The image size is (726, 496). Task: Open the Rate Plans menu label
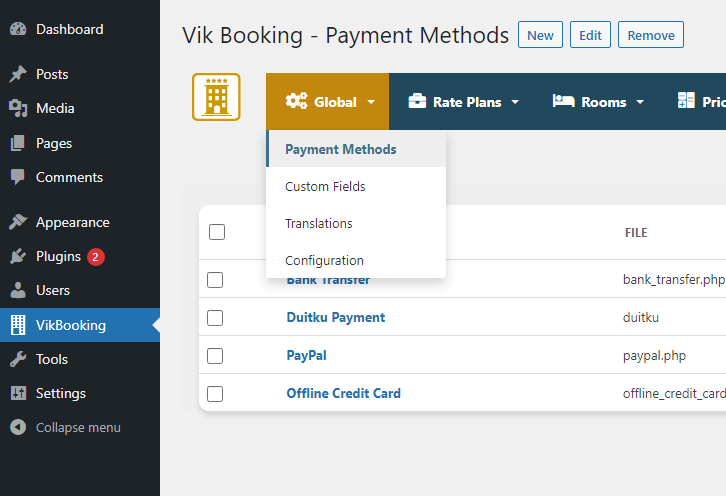[467, 102]
